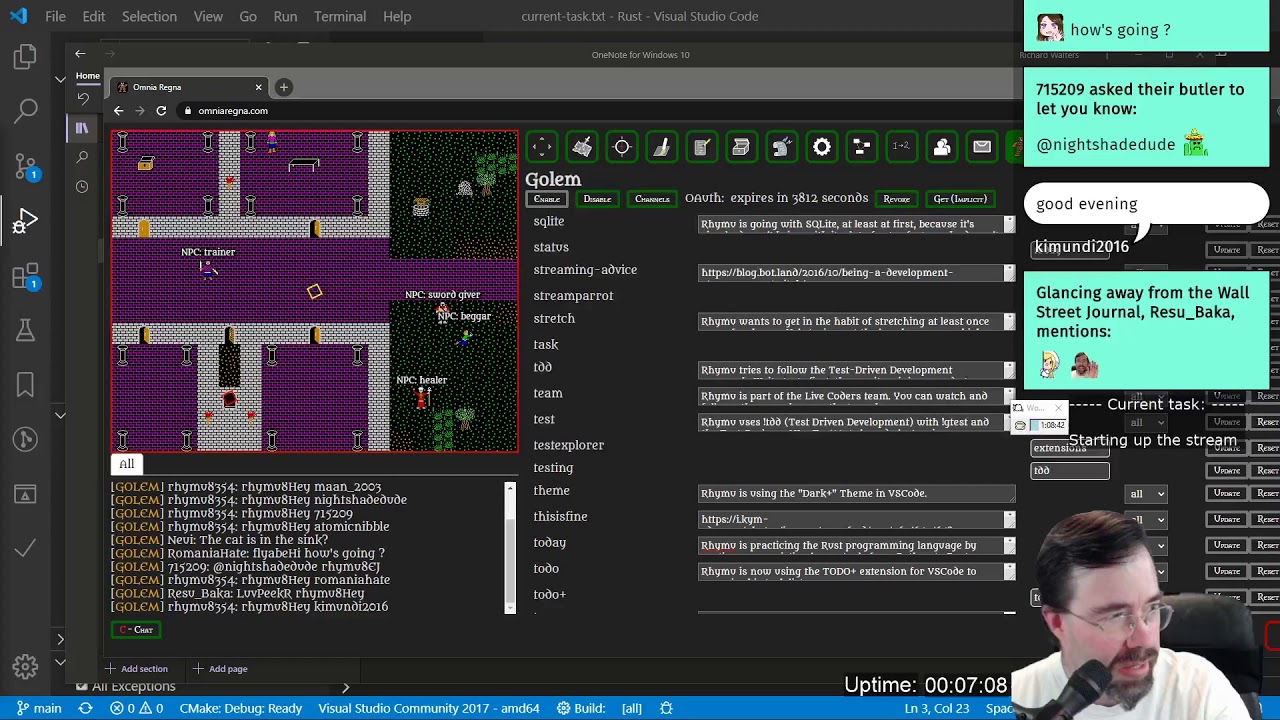This screenshot has width=1280, height=720.
Task: Toggle the Chat button below the log
Action: point(136,630)
